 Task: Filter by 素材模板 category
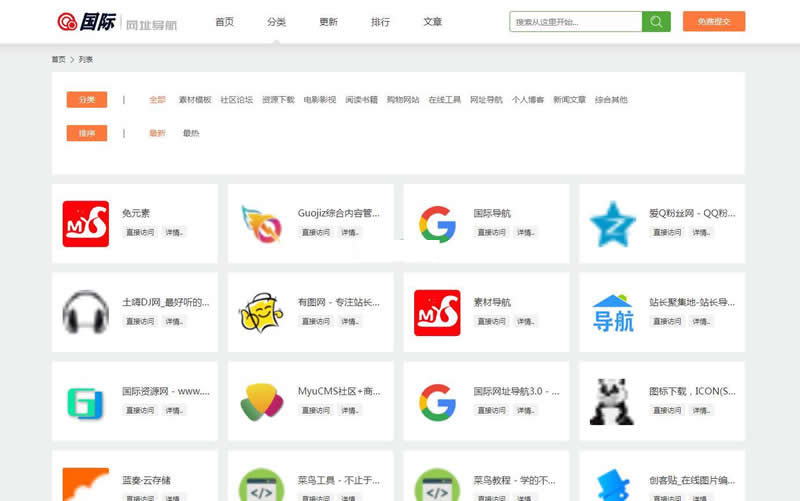point(195,99)
